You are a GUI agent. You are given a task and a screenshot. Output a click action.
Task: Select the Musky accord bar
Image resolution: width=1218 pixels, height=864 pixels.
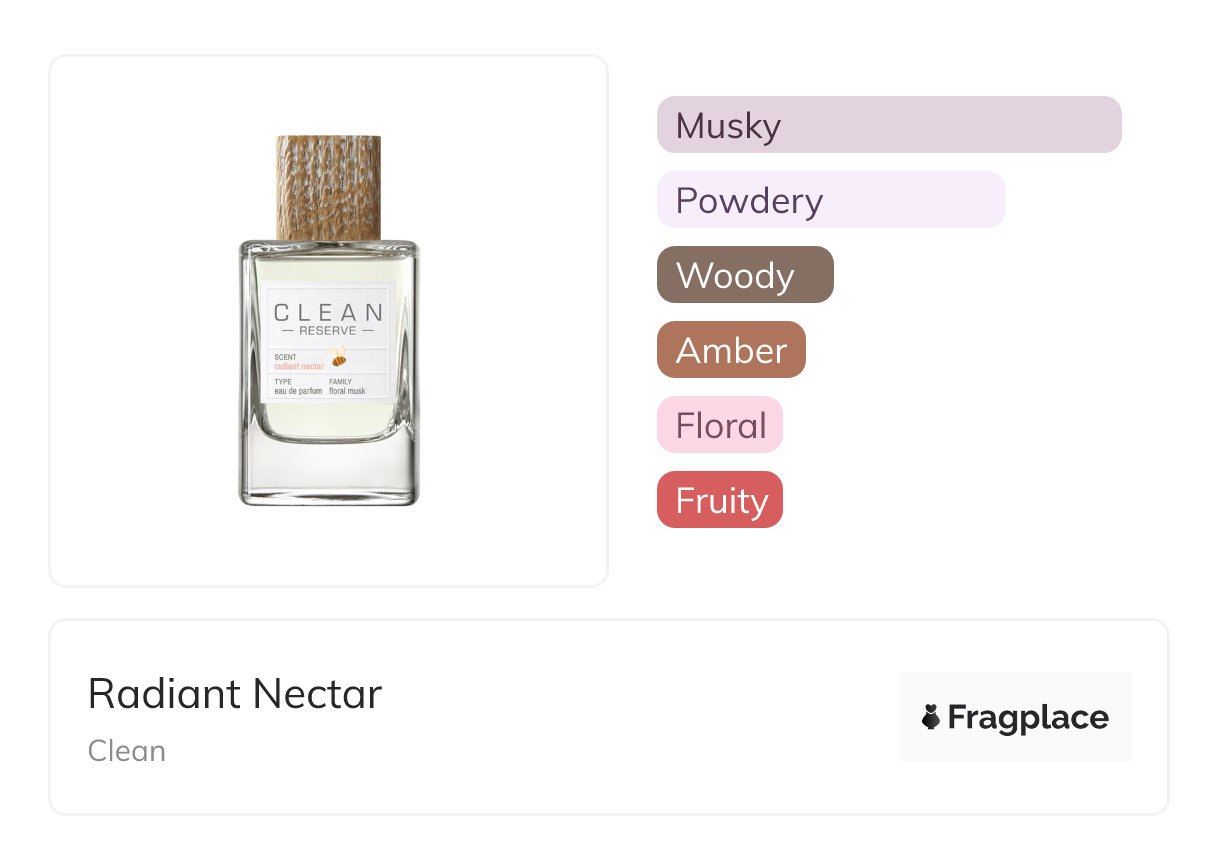click(x=888, y=125)
